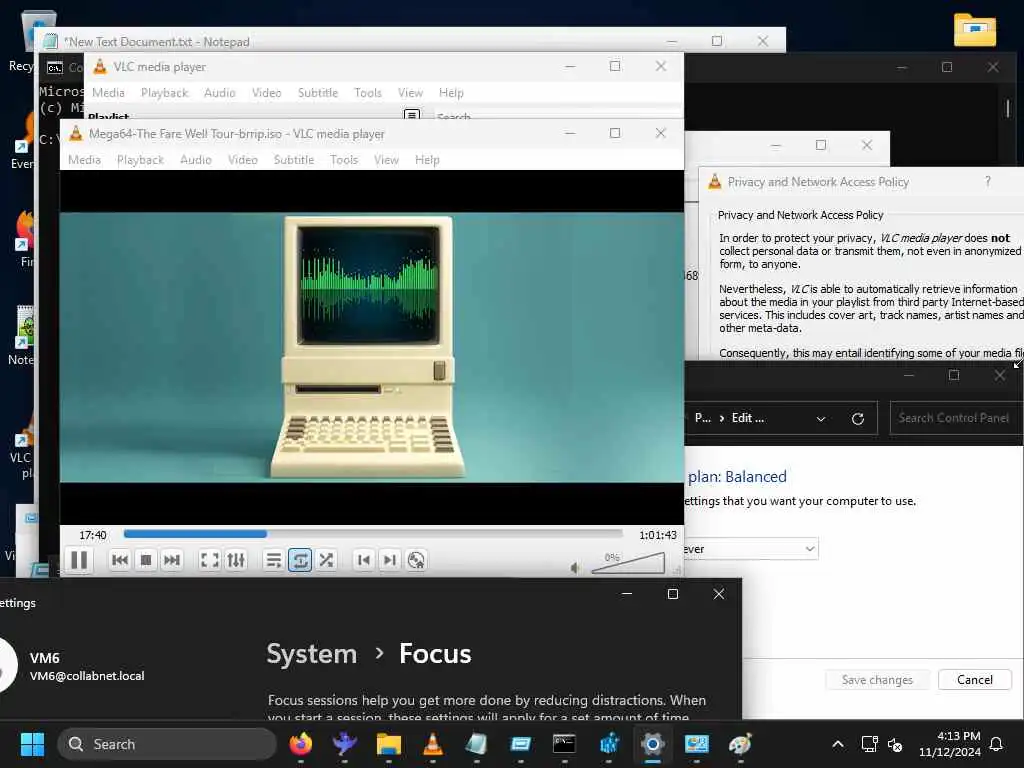Image resolution: width=1024 pixels, height=768 pixels.
Task: Toggle the playlist view icon
Action: tap(274, 560)
